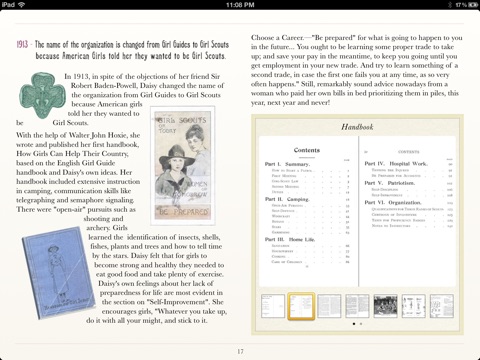
Task: Tap the 1913 year heading
Action: point(22,44)
